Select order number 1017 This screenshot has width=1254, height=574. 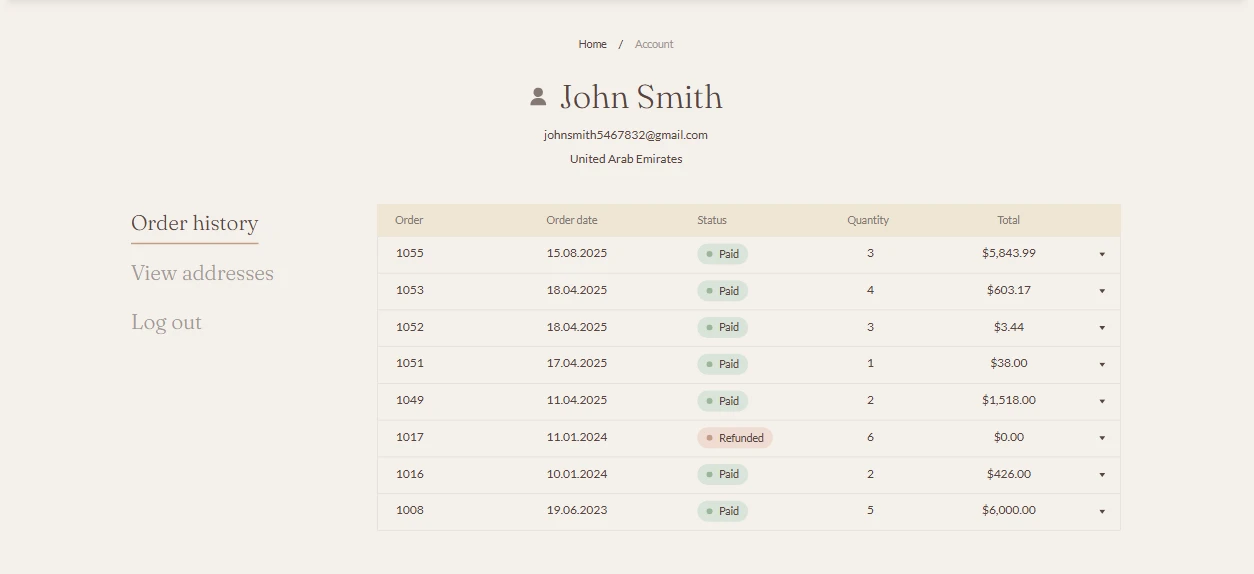[410, 437]
